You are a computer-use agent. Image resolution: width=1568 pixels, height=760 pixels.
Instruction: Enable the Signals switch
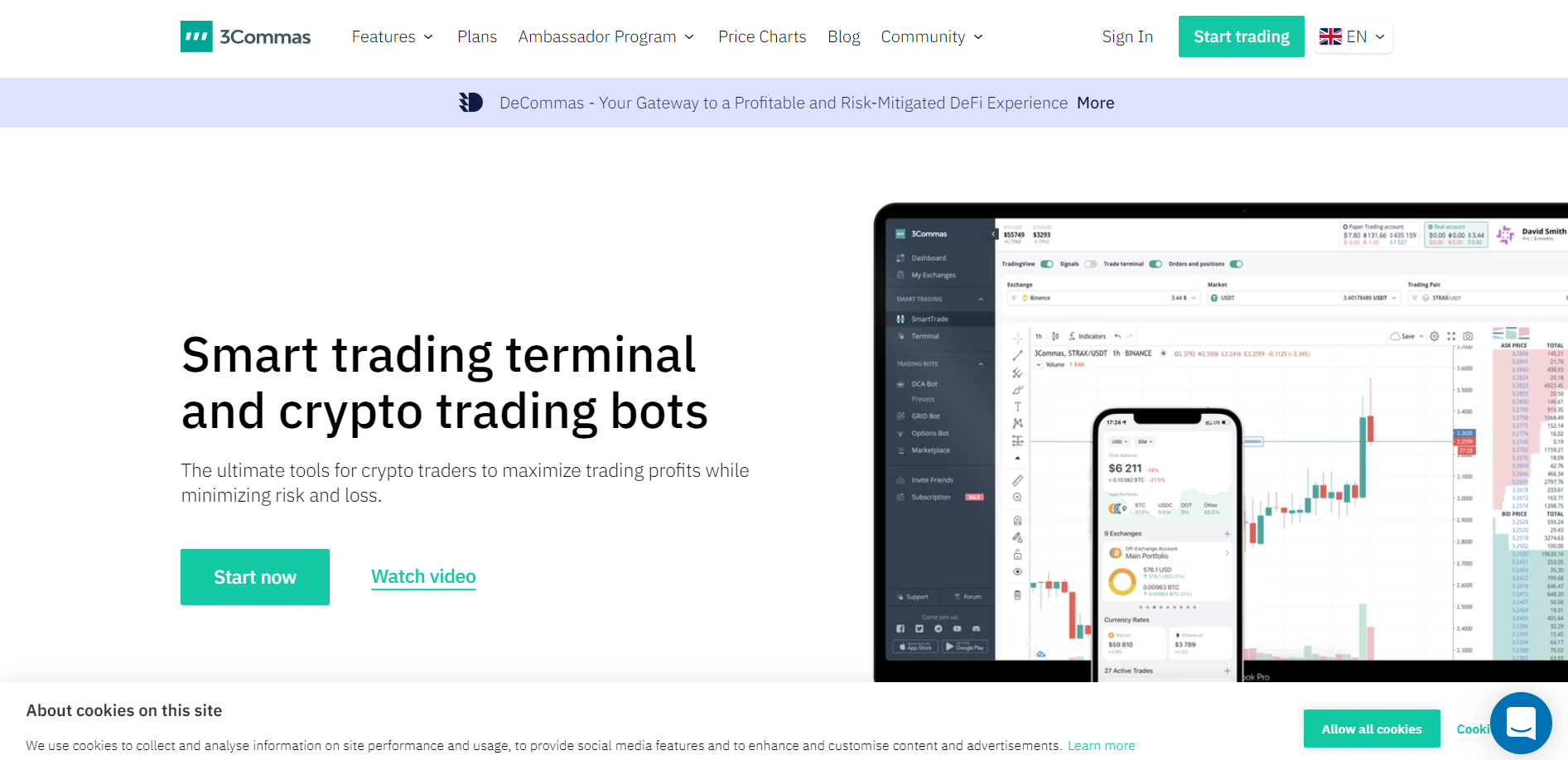pos(1090,264)
